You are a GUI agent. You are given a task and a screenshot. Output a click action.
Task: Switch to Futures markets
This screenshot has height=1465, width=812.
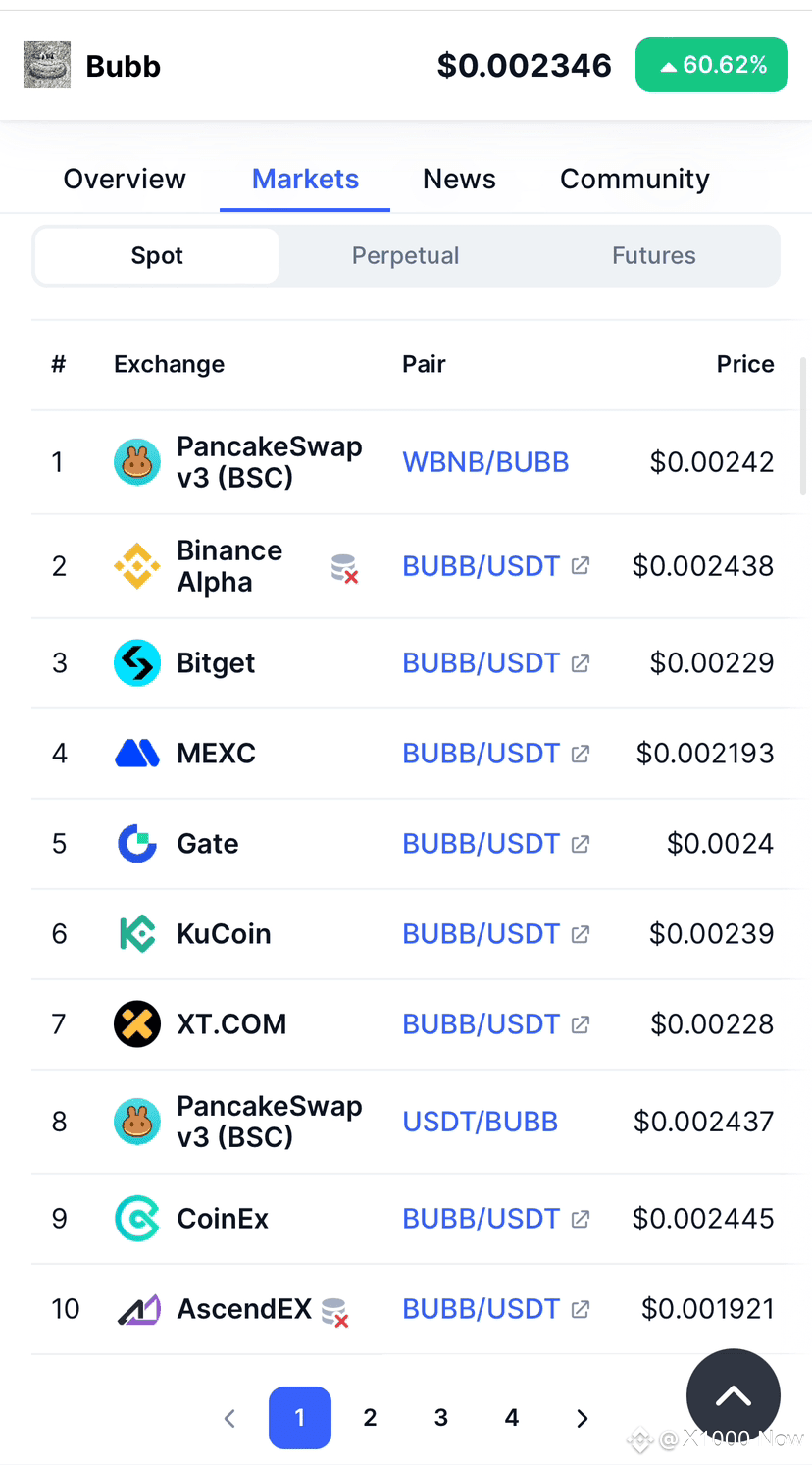click(x=654, y=256)
